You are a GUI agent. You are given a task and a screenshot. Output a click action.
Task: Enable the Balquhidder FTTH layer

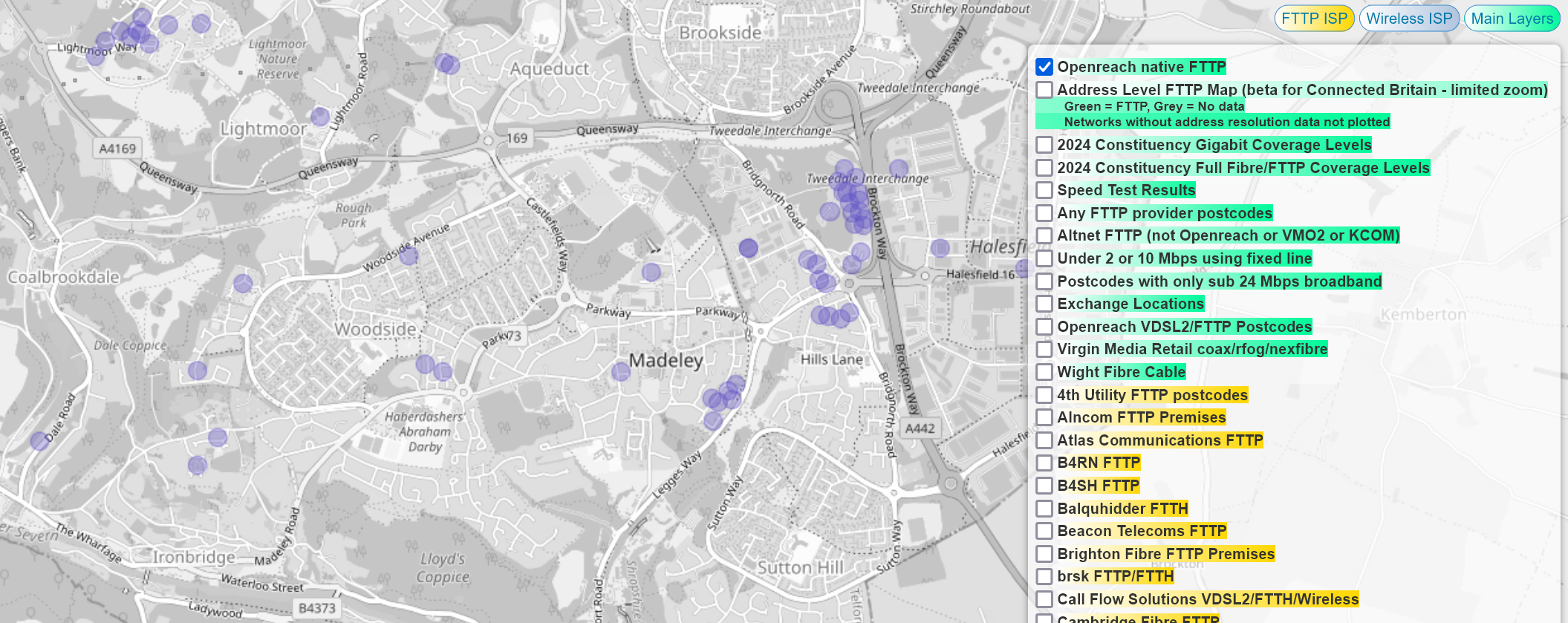point(1044,509)
